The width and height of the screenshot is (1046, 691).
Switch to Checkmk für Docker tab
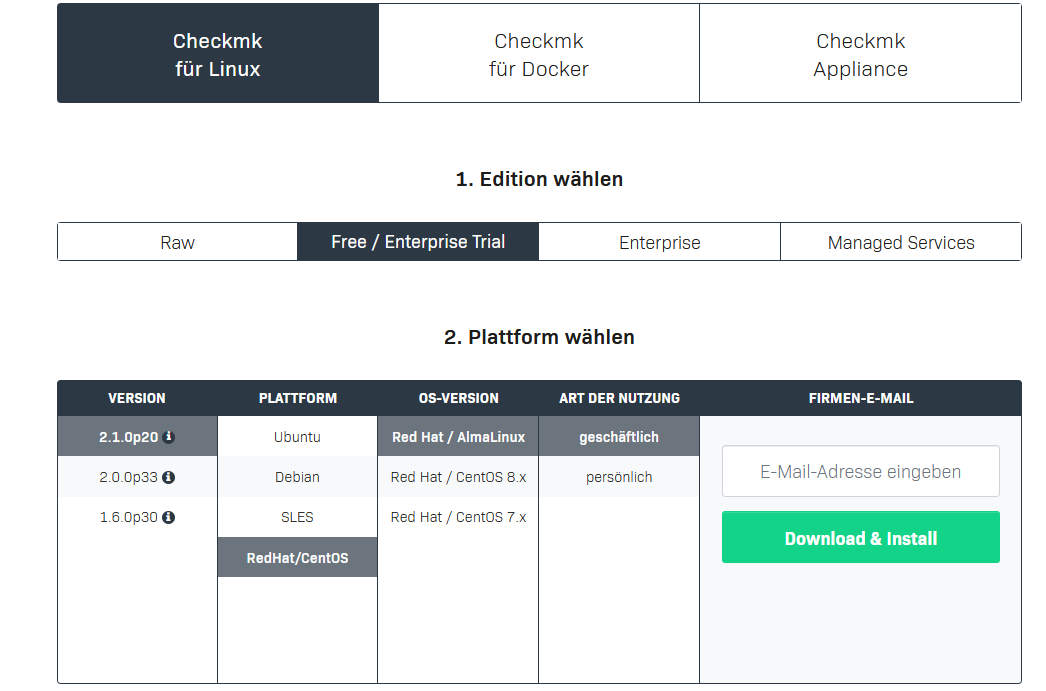(x=538, y=54)
